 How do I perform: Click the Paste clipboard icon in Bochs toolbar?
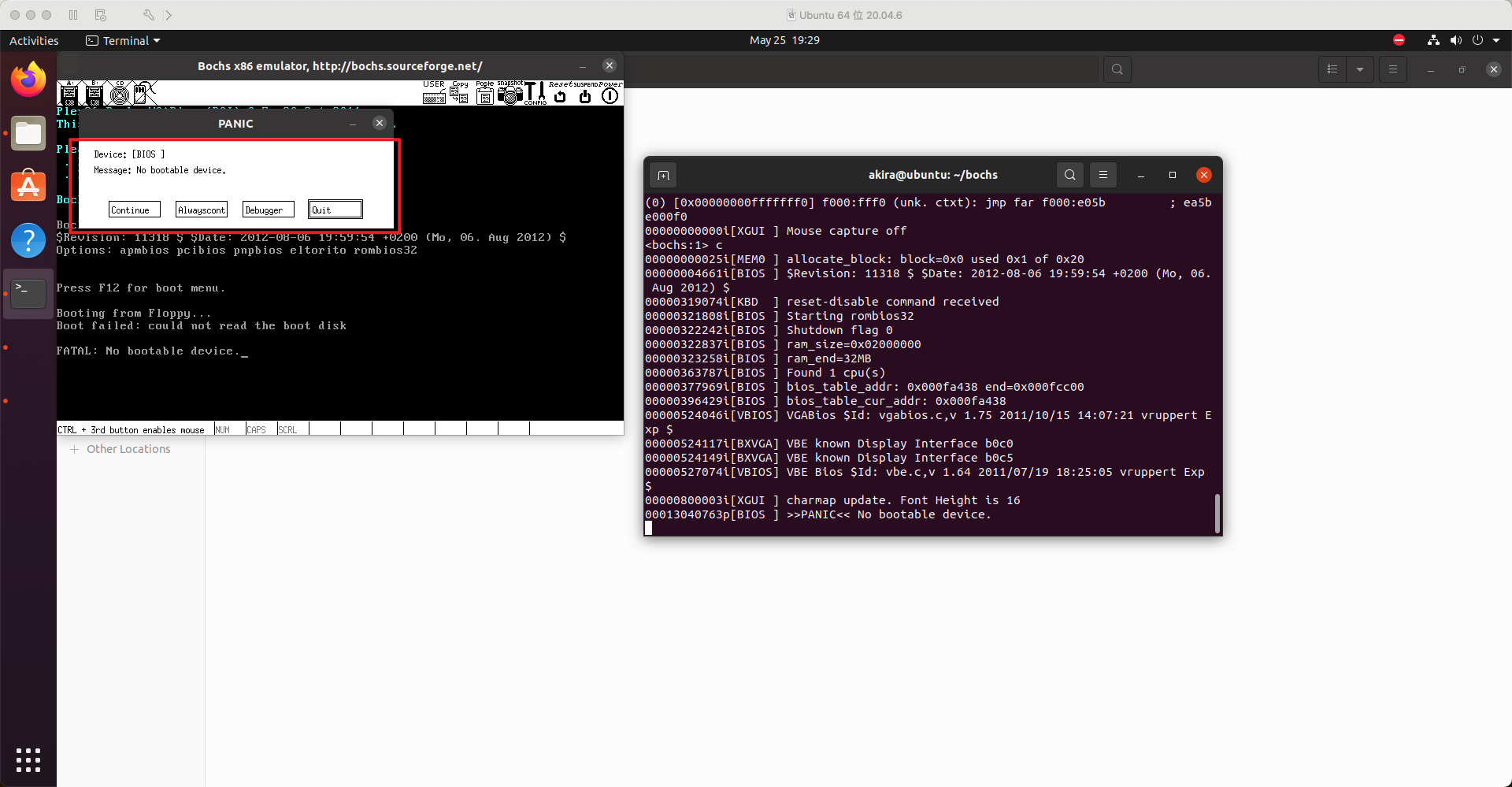[485, 93]
